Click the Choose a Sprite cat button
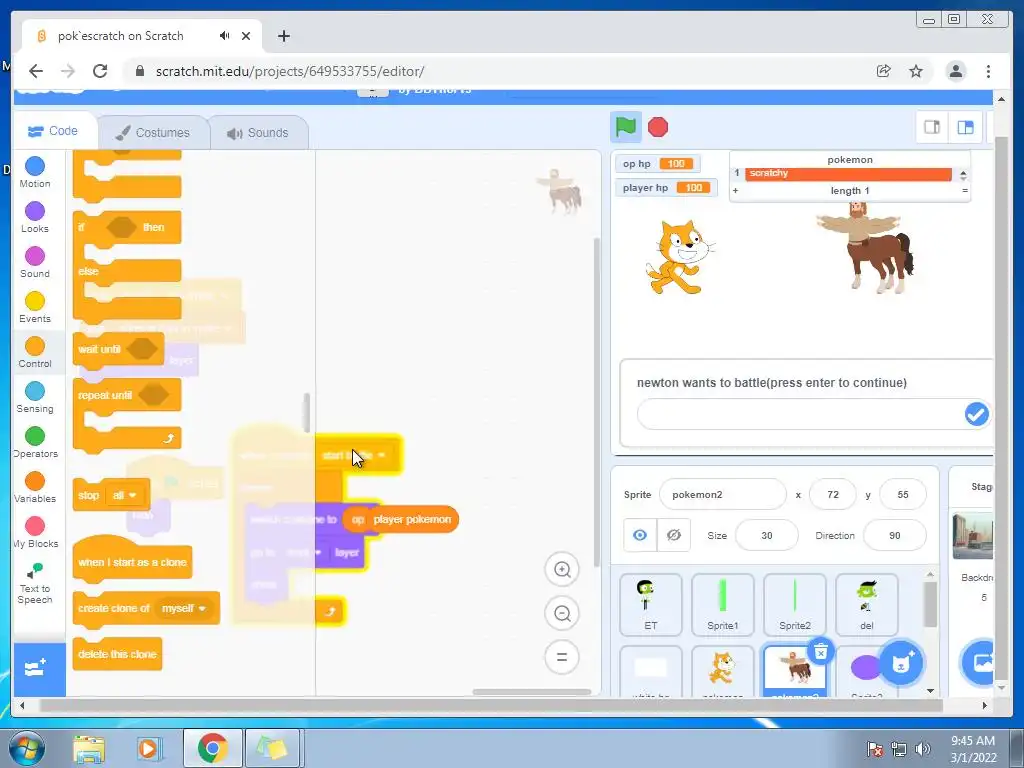Image resolution: width=1024 pixels, height=768 pixels. (901, 662)
